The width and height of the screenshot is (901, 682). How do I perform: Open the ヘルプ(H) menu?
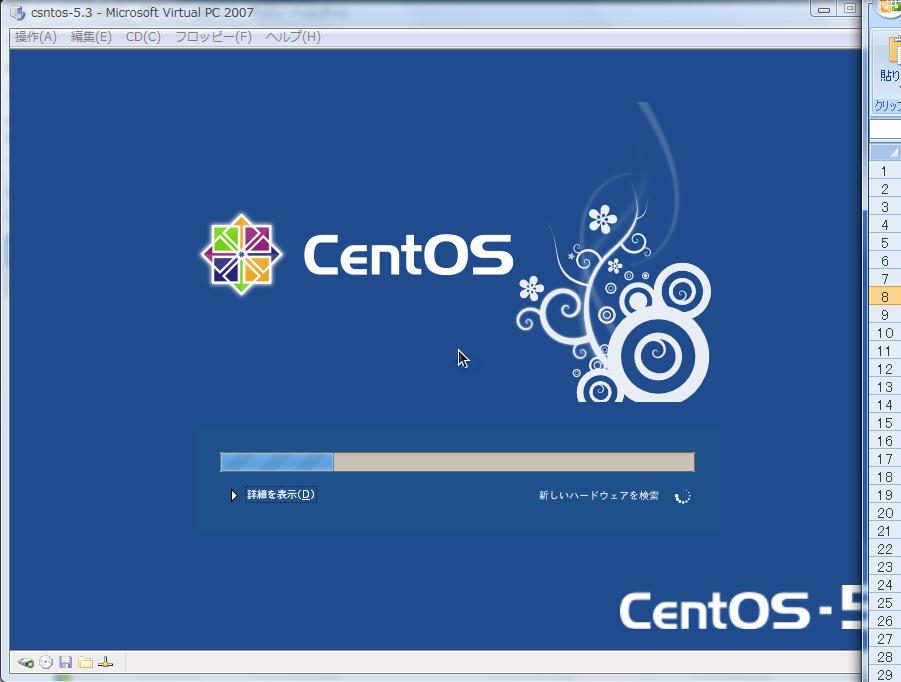(x=293, y=37)
